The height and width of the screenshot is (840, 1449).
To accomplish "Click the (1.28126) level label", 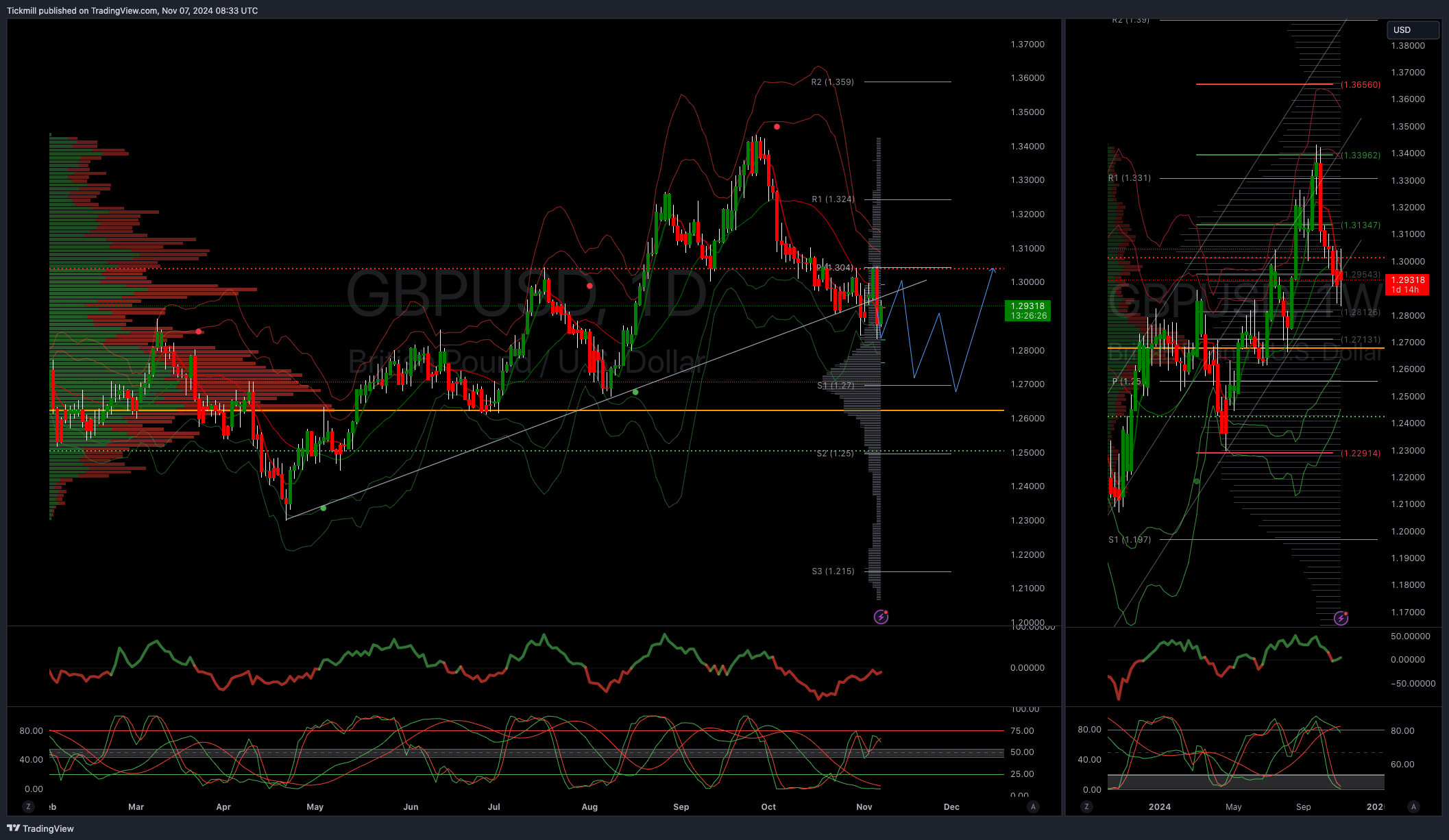I will [1361, 312].
